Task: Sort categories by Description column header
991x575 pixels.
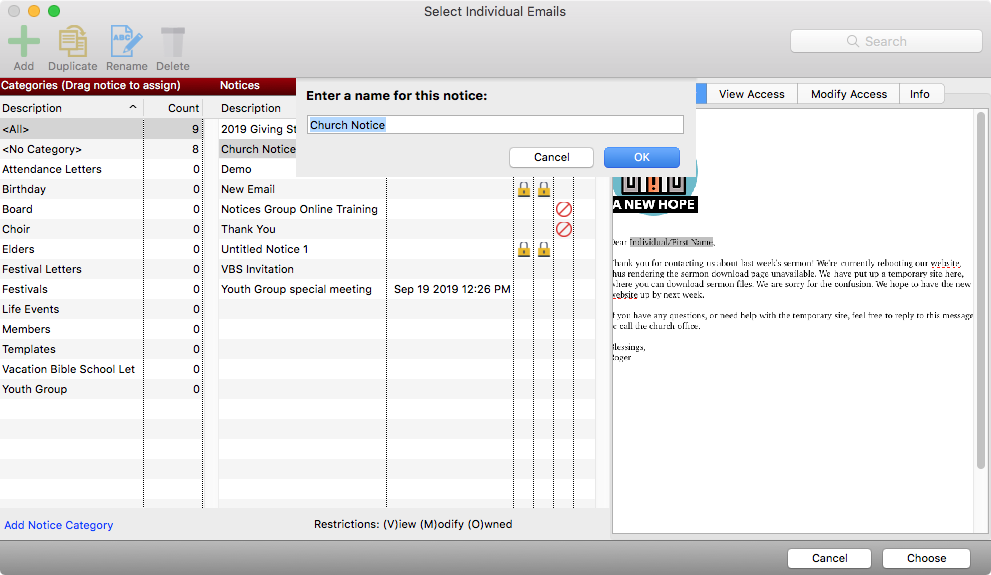Action: click(70, 108)
